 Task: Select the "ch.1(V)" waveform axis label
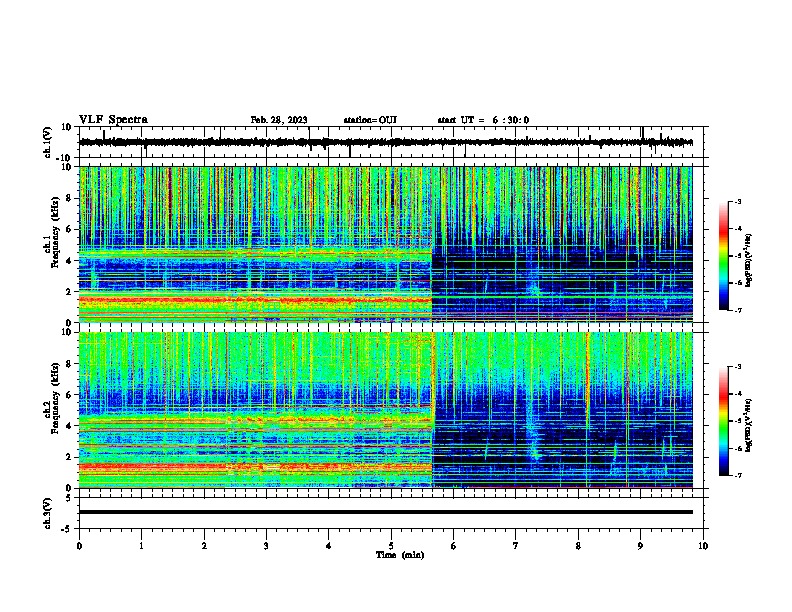[48, 142]
